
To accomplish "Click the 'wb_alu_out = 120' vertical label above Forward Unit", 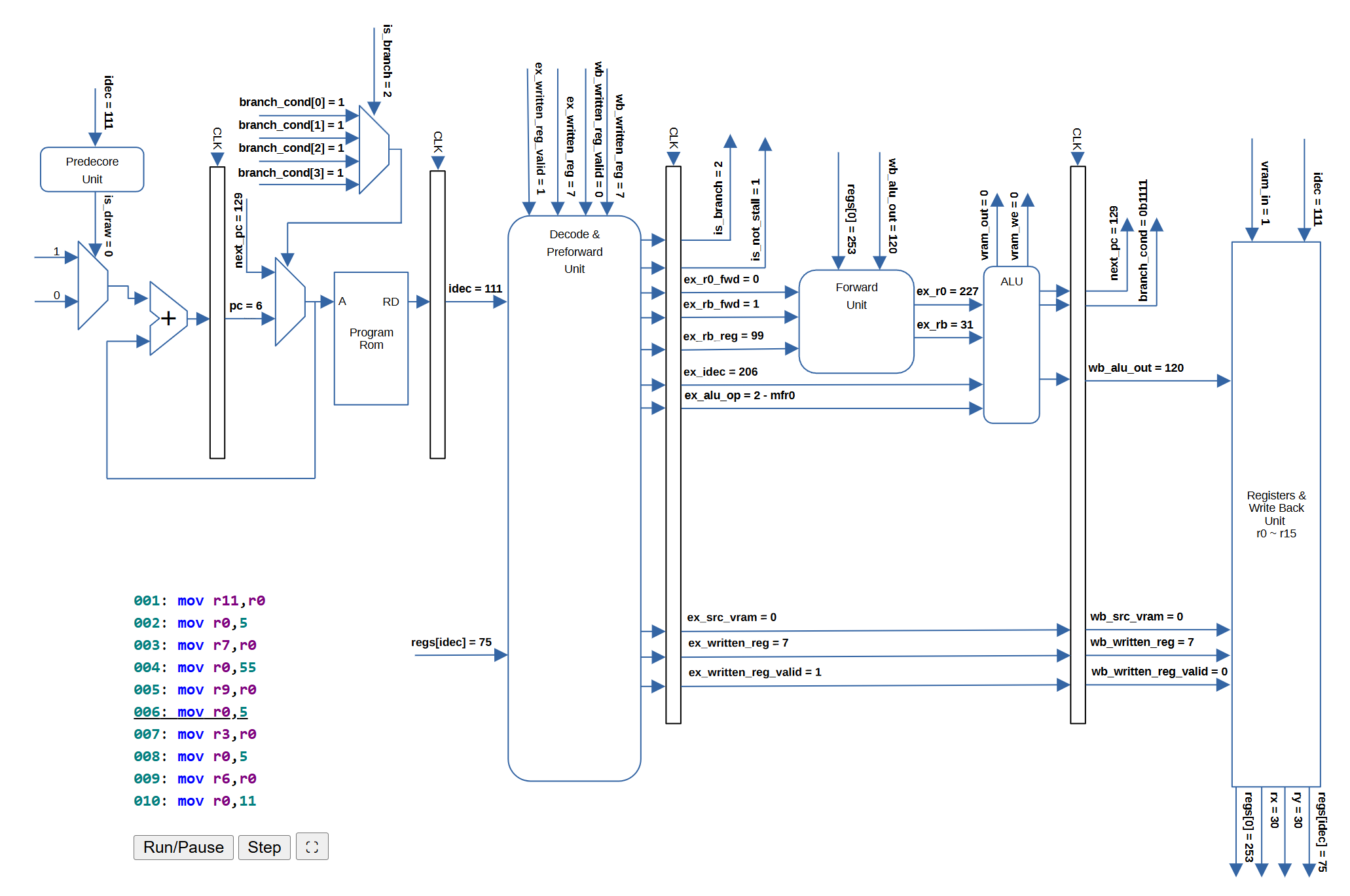I will pos(892,206).
